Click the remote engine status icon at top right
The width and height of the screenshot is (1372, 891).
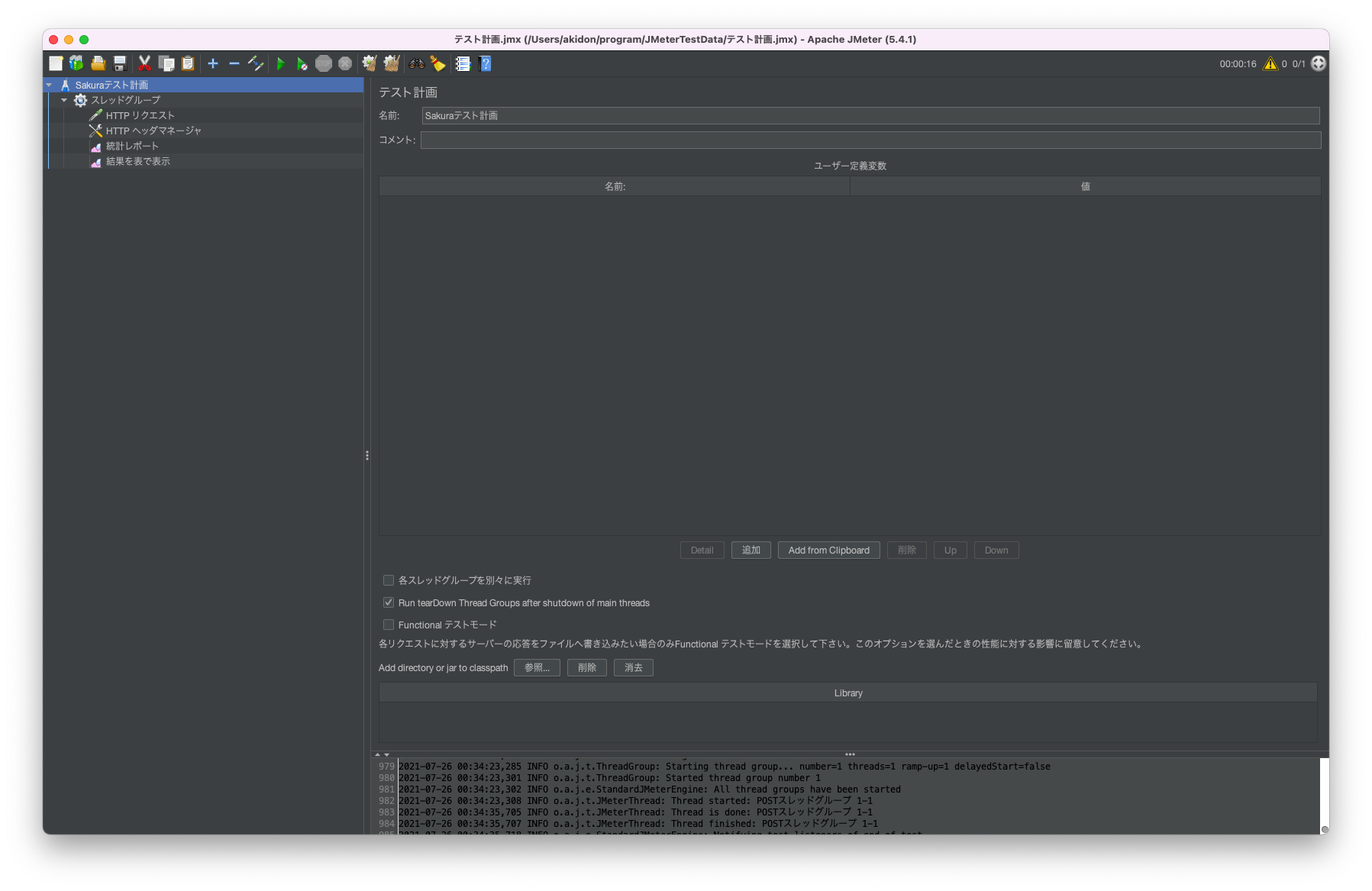pos(1319,63)
